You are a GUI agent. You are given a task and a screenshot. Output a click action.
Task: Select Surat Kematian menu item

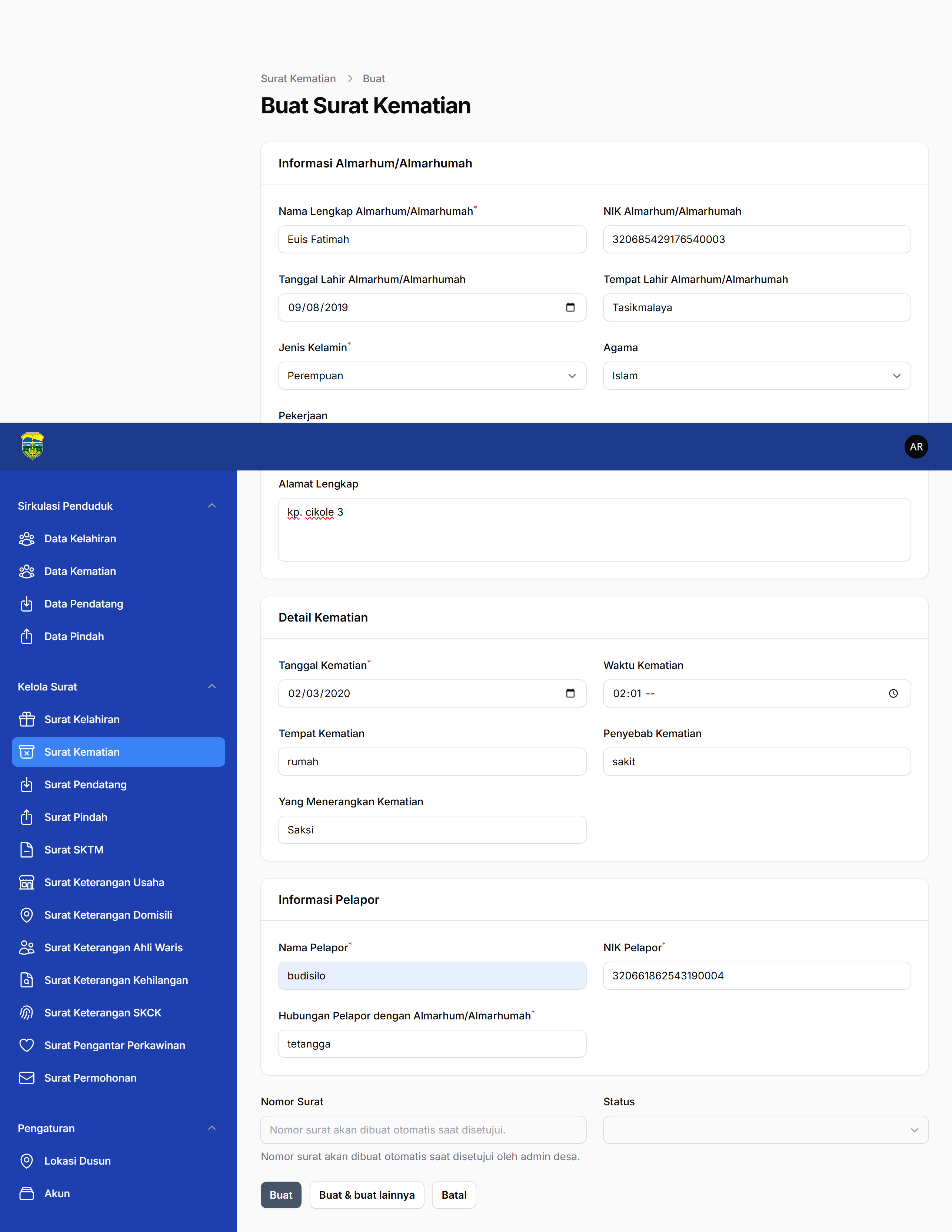[x=119, y=752]
